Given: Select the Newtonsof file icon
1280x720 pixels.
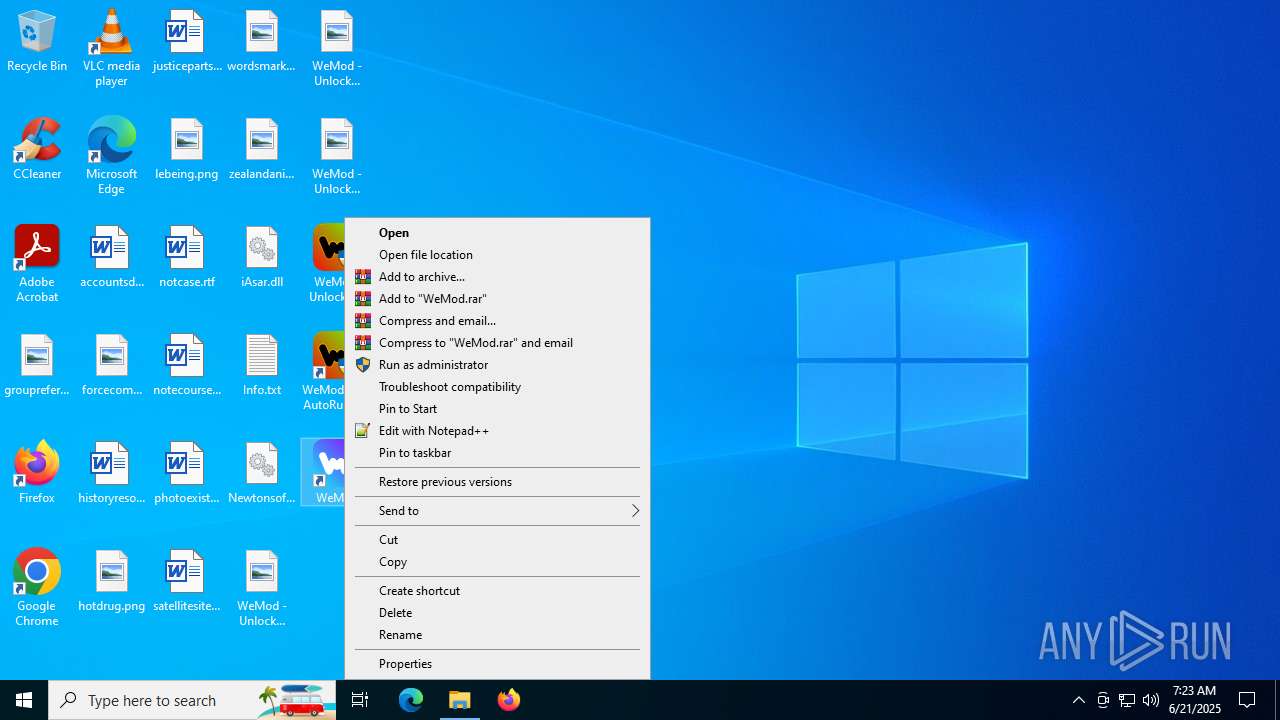Looking at the screenshot, I should (x=261, y=474).
